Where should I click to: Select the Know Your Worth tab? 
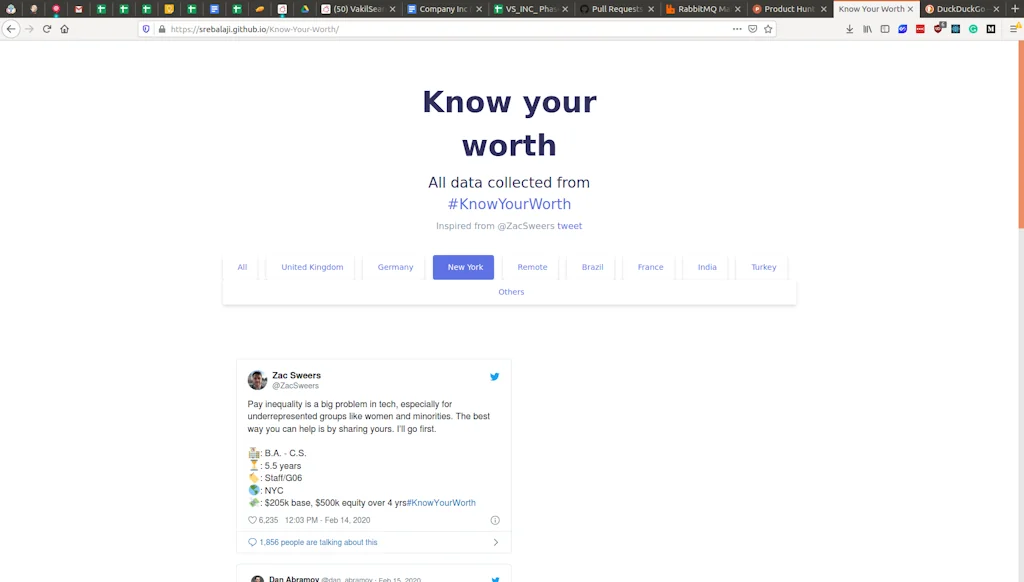[872, 9]
